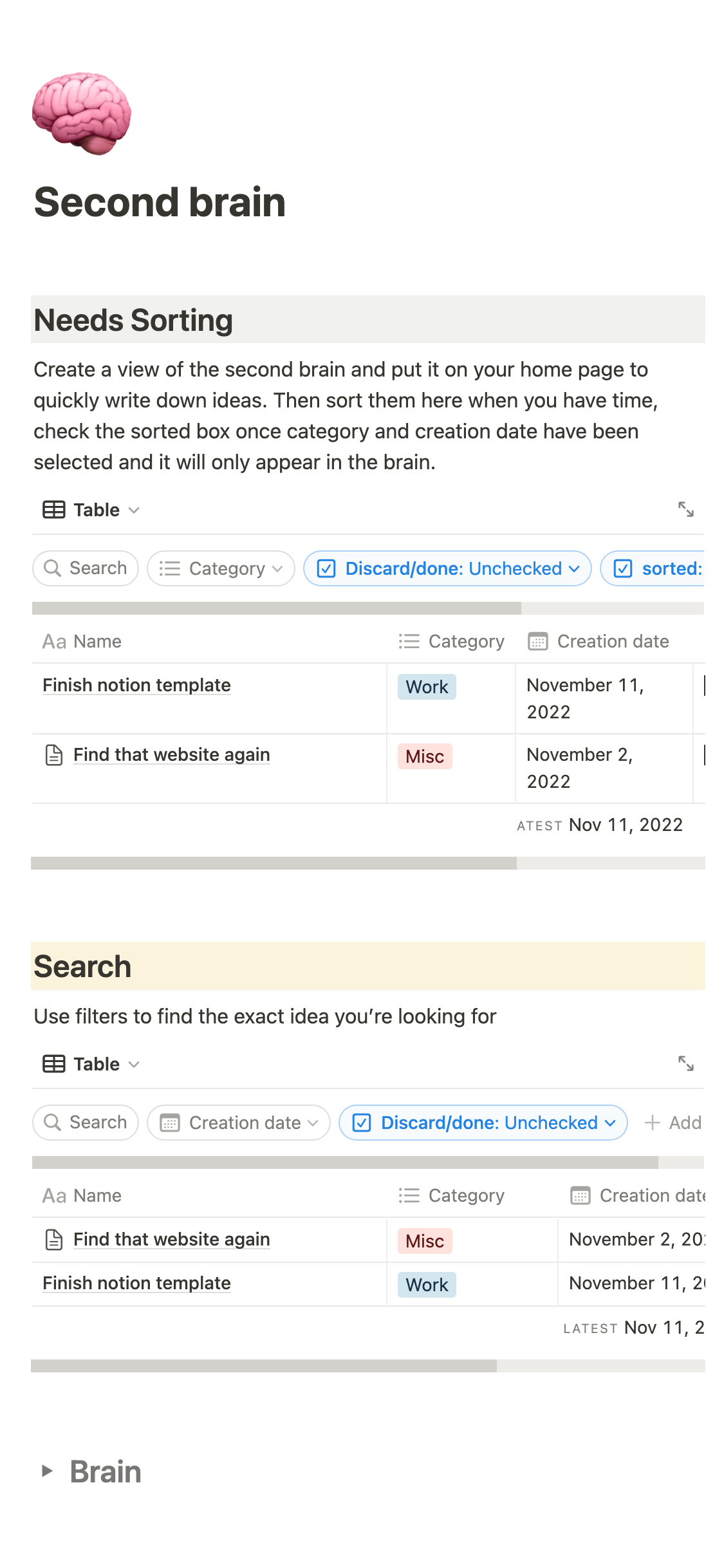Open Discard/done: Unchecked filter in Search section
Image resolution: width=724 pixels, height=1568 pixels.
coord(483,1123)
